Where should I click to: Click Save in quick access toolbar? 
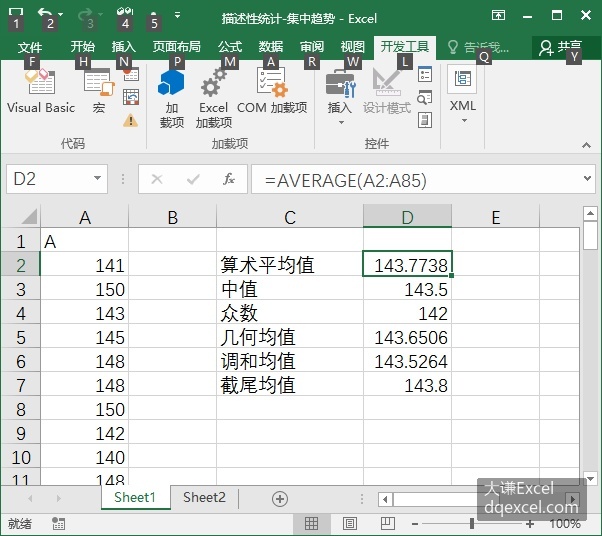coord(15,15)
